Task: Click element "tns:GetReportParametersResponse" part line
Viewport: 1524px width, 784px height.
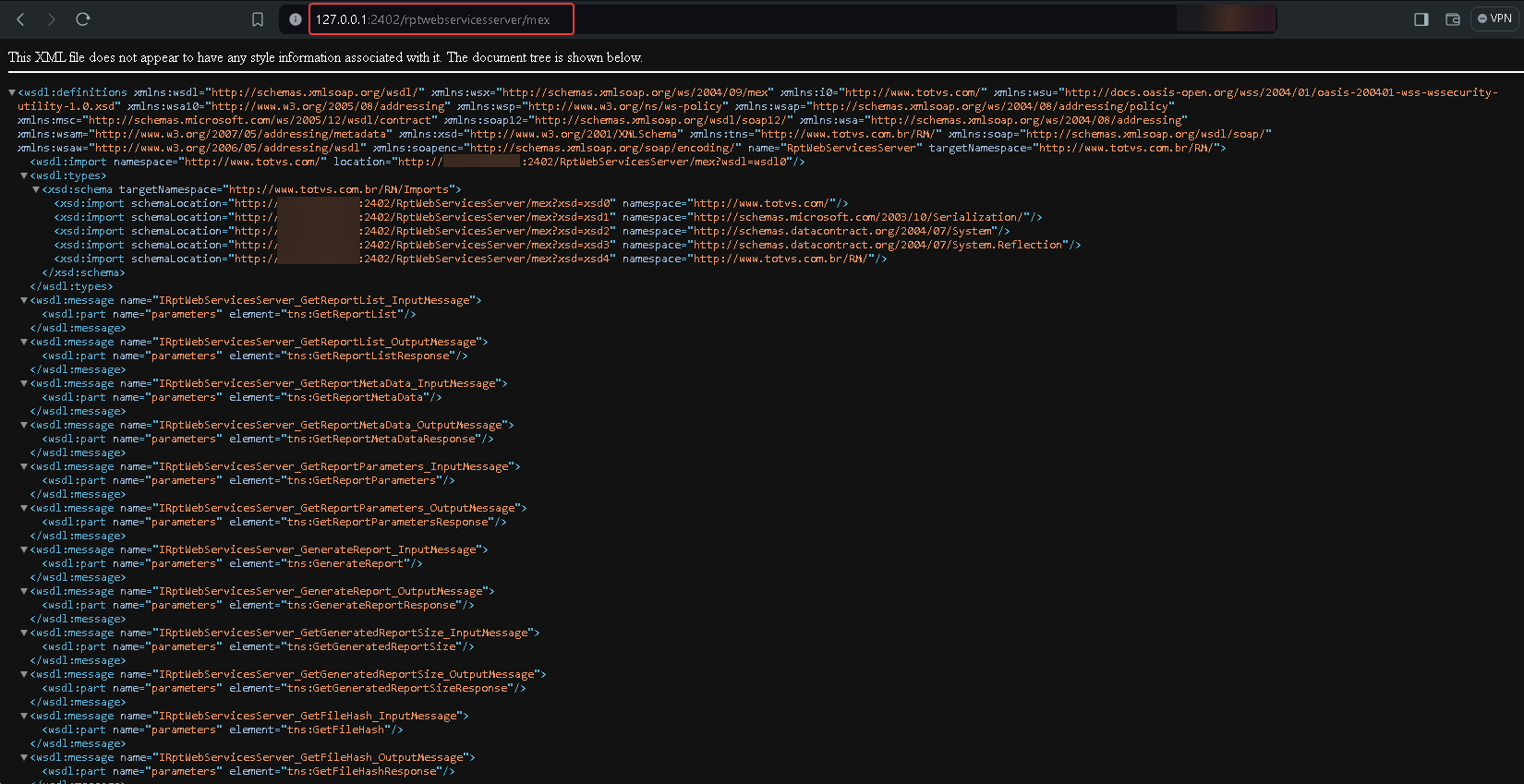Action: (x=274, y=522)
